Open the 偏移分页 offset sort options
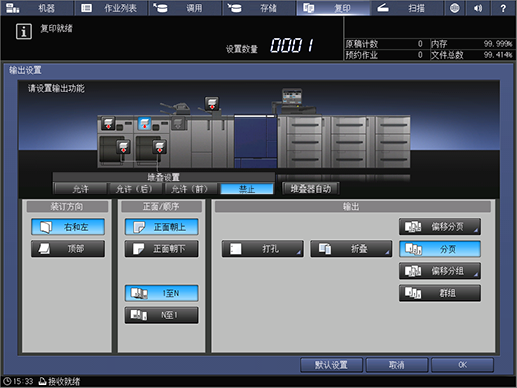The image size is (517, 388). (x=440, y=227)
